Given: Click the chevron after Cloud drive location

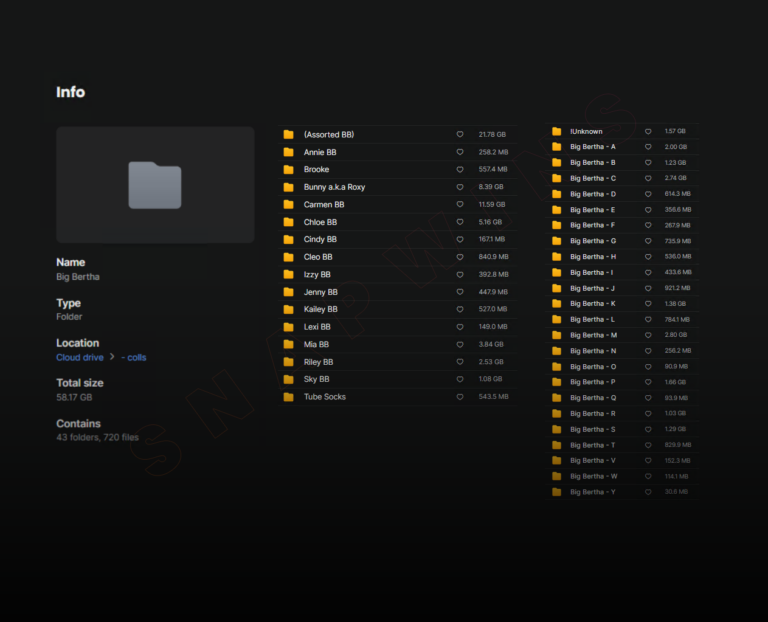Looking at the screenshot, I should 112,357.
